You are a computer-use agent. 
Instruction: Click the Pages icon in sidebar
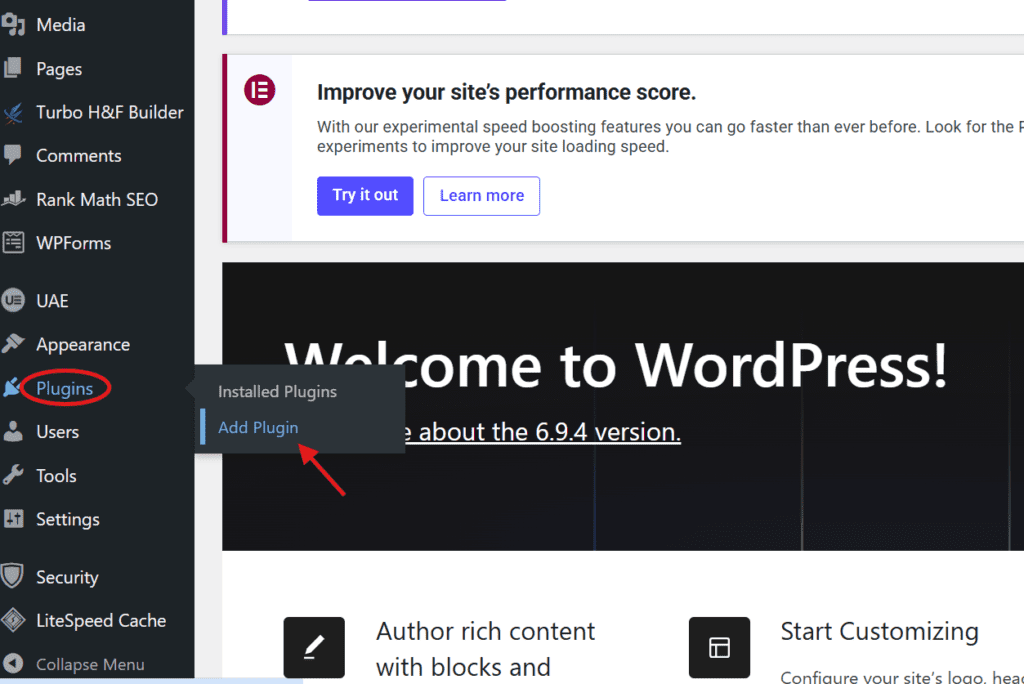pos(13,68)
